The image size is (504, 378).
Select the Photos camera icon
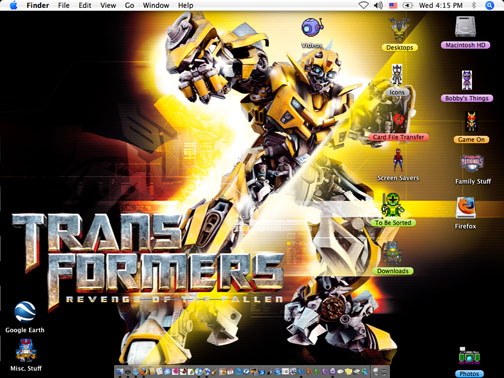tap(469, 356)
